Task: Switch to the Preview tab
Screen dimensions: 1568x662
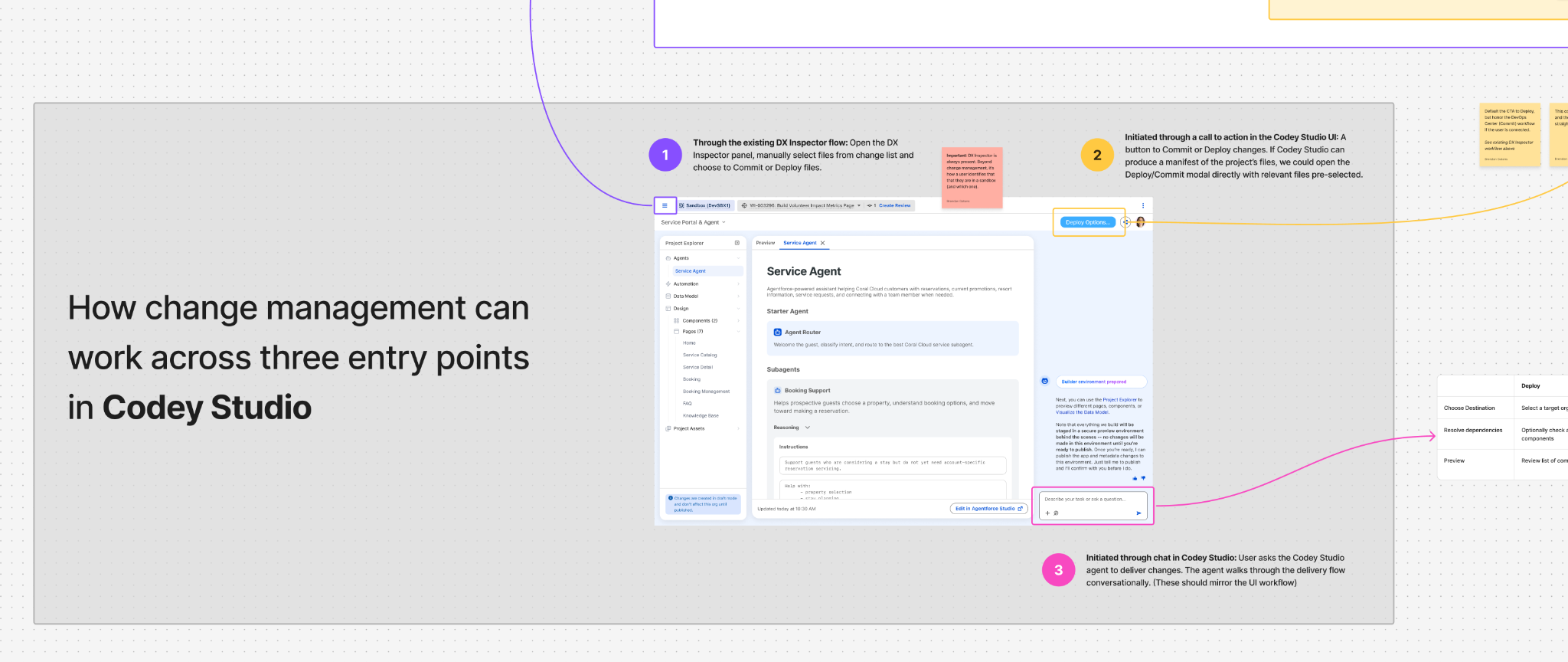Action: 766,243
